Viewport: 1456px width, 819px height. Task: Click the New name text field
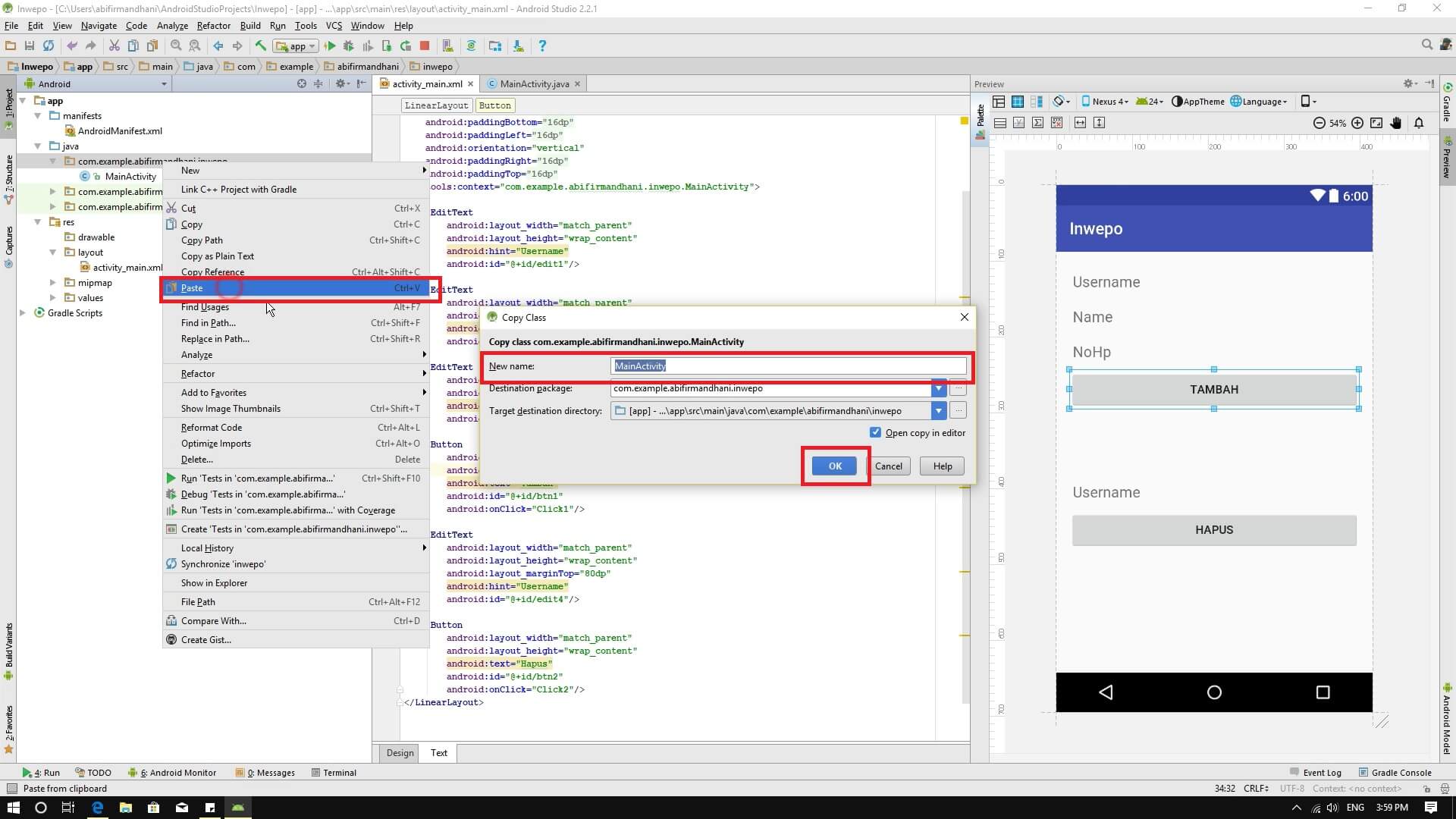coord(789,366)
